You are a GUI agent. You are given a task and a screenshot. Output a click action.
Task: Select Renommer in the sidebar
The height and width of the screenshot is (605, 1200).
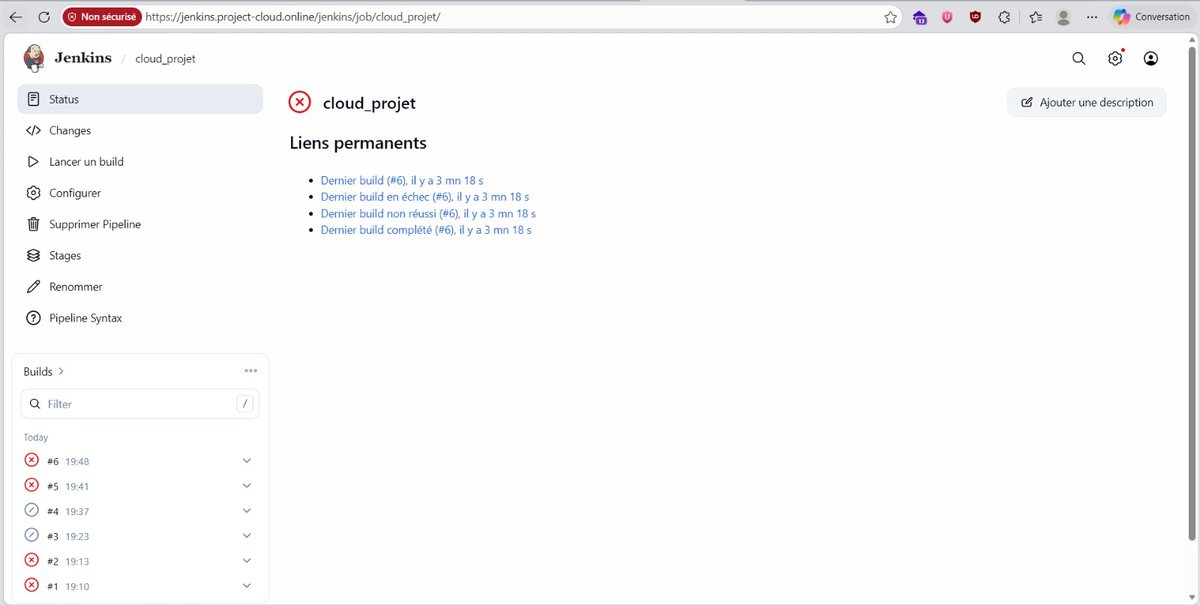pos(140,286)
